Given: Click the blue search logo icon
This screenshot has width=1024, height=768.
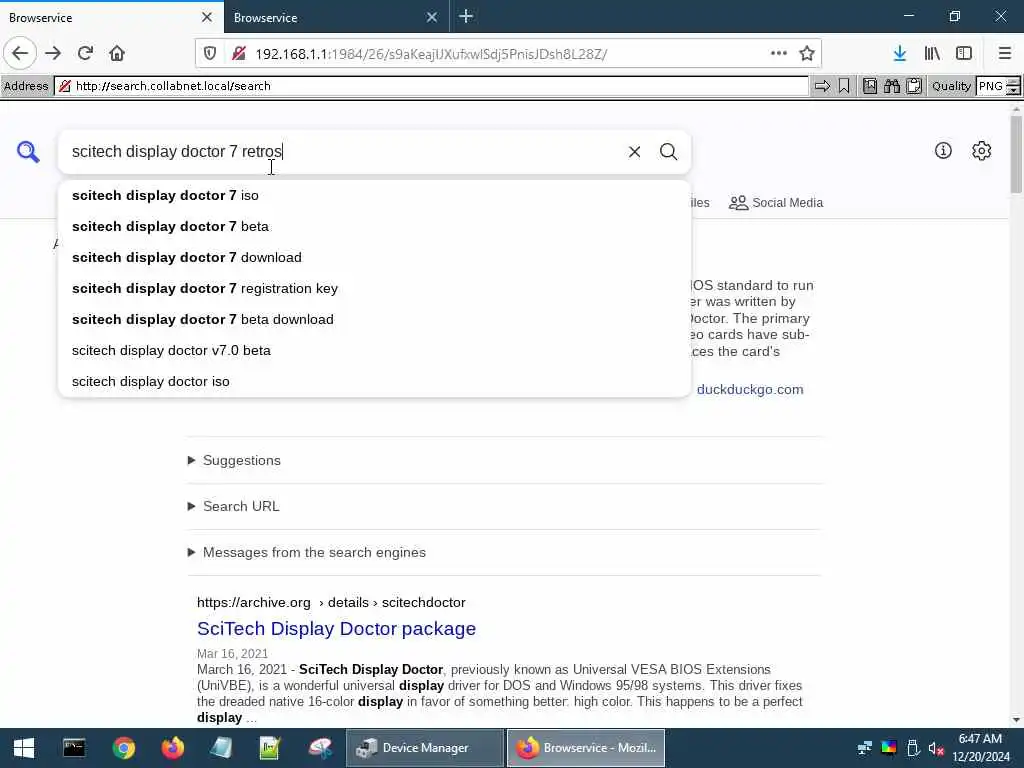Looking at the screenshot, I should click(28, 152).
